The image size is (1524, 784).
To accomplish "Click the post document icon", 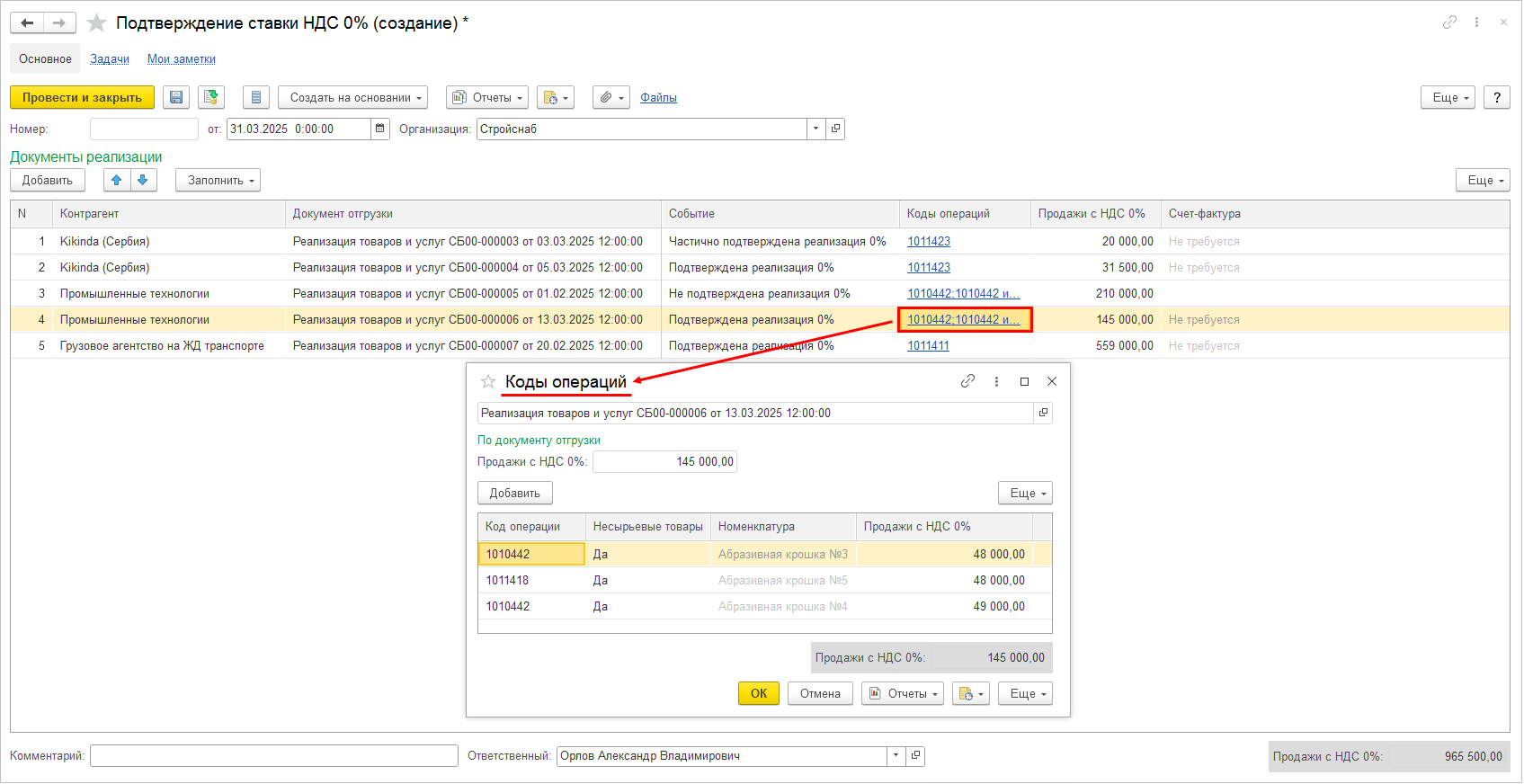I will pos(211,97).
